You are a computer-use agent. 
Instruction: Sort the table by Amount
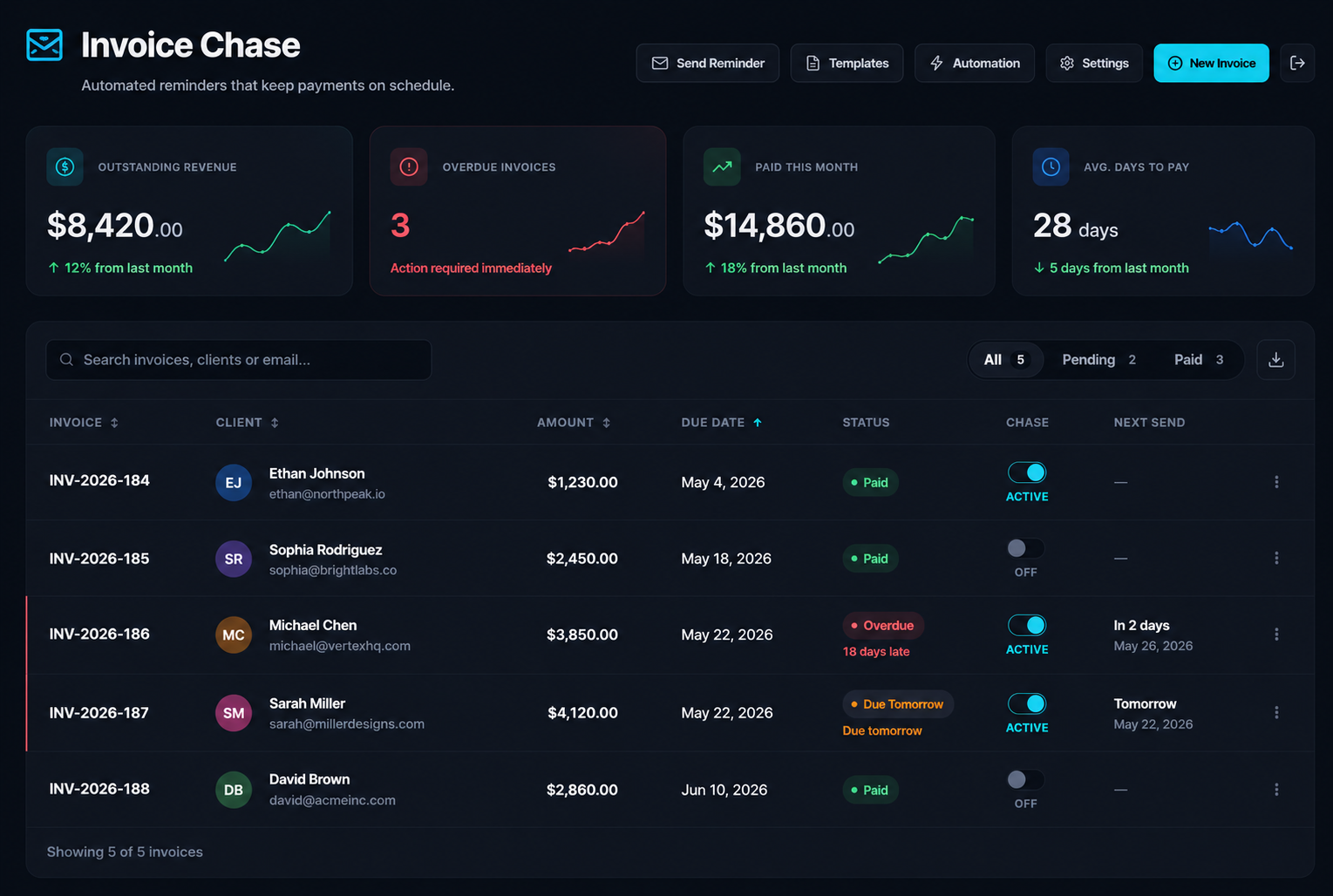[x=574, y=423]
